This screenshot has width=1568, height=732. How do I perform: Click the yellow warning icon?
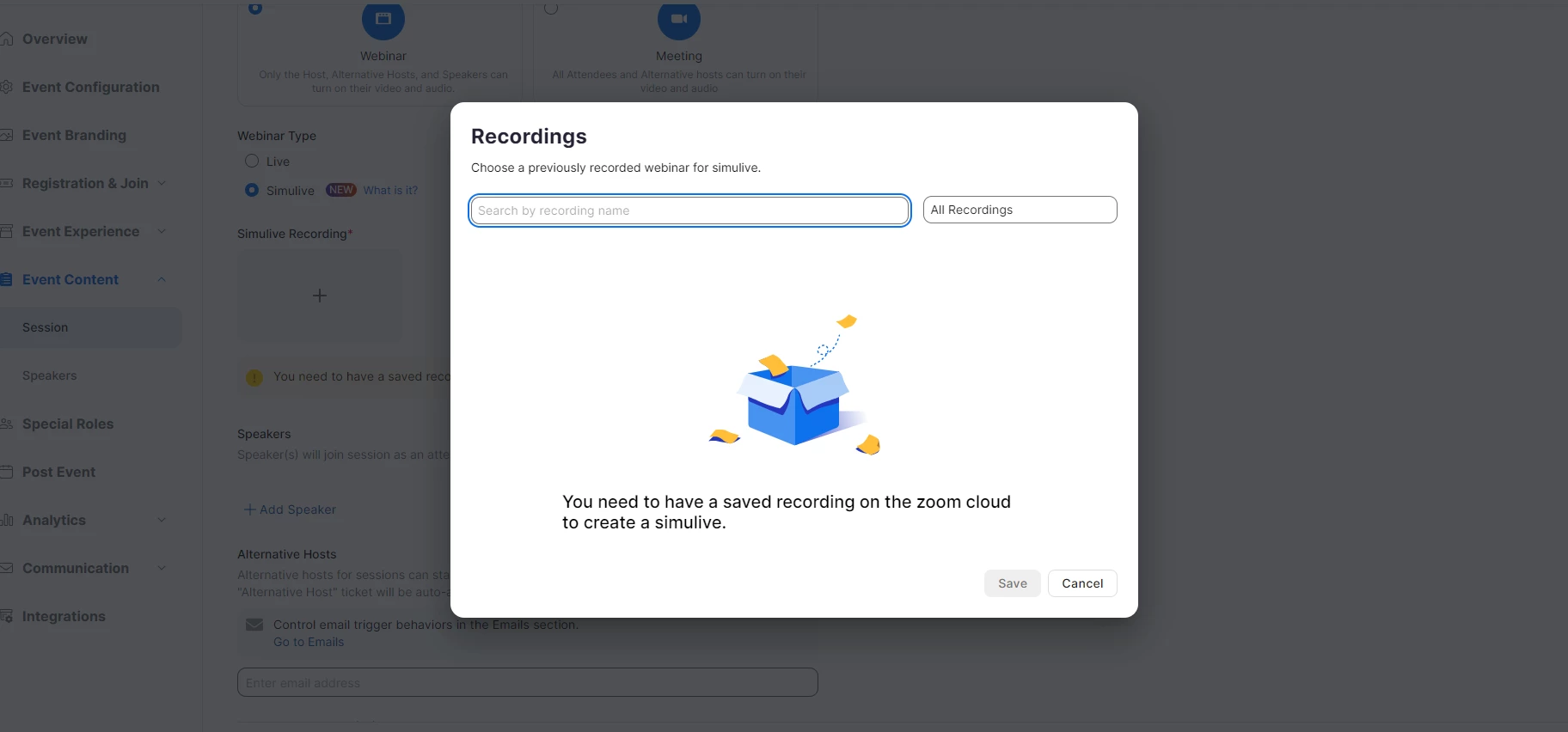click(254, 377)
